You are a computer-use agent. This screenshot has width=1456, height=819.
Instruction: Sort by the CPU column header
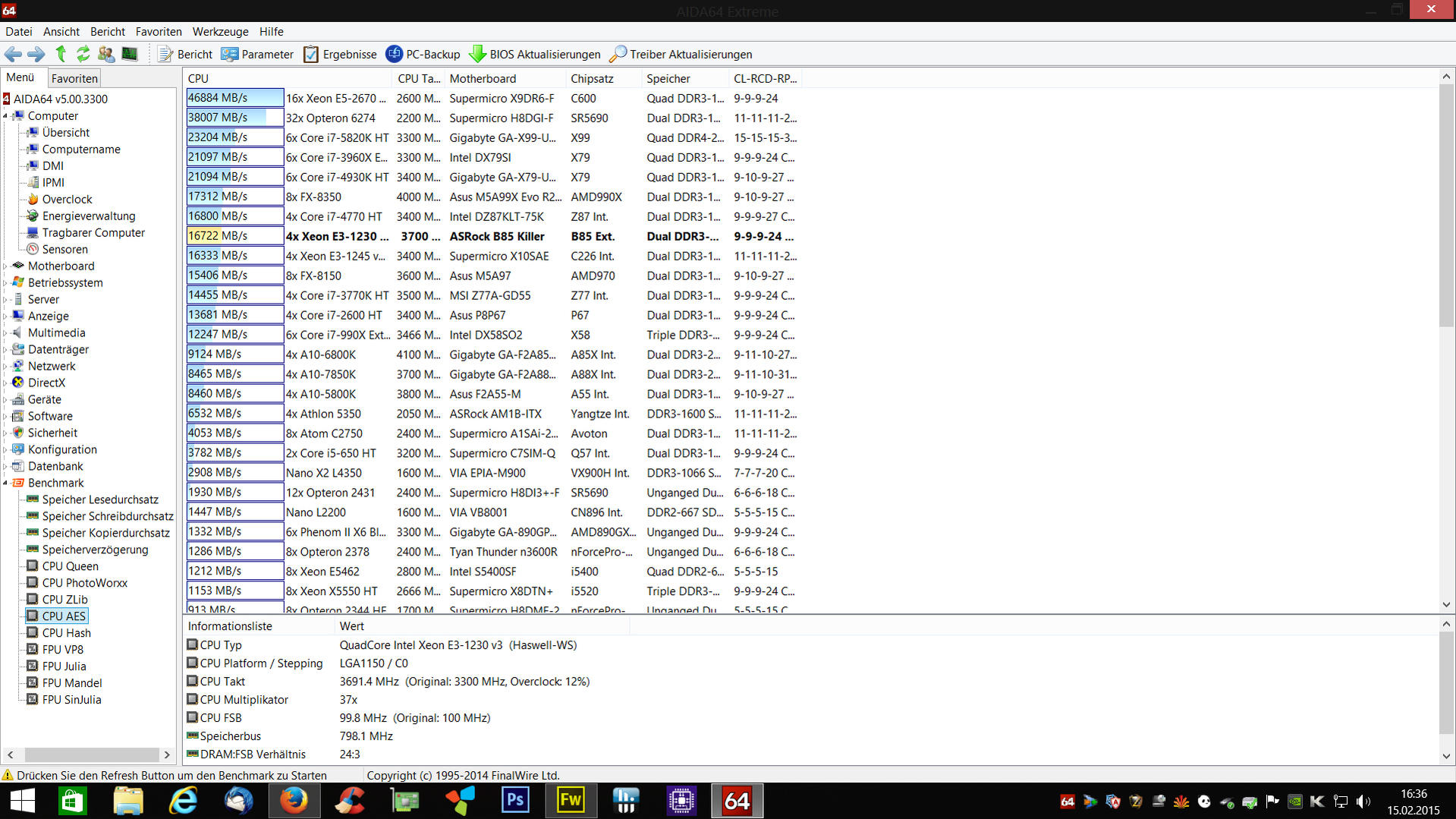click(288, 78)
